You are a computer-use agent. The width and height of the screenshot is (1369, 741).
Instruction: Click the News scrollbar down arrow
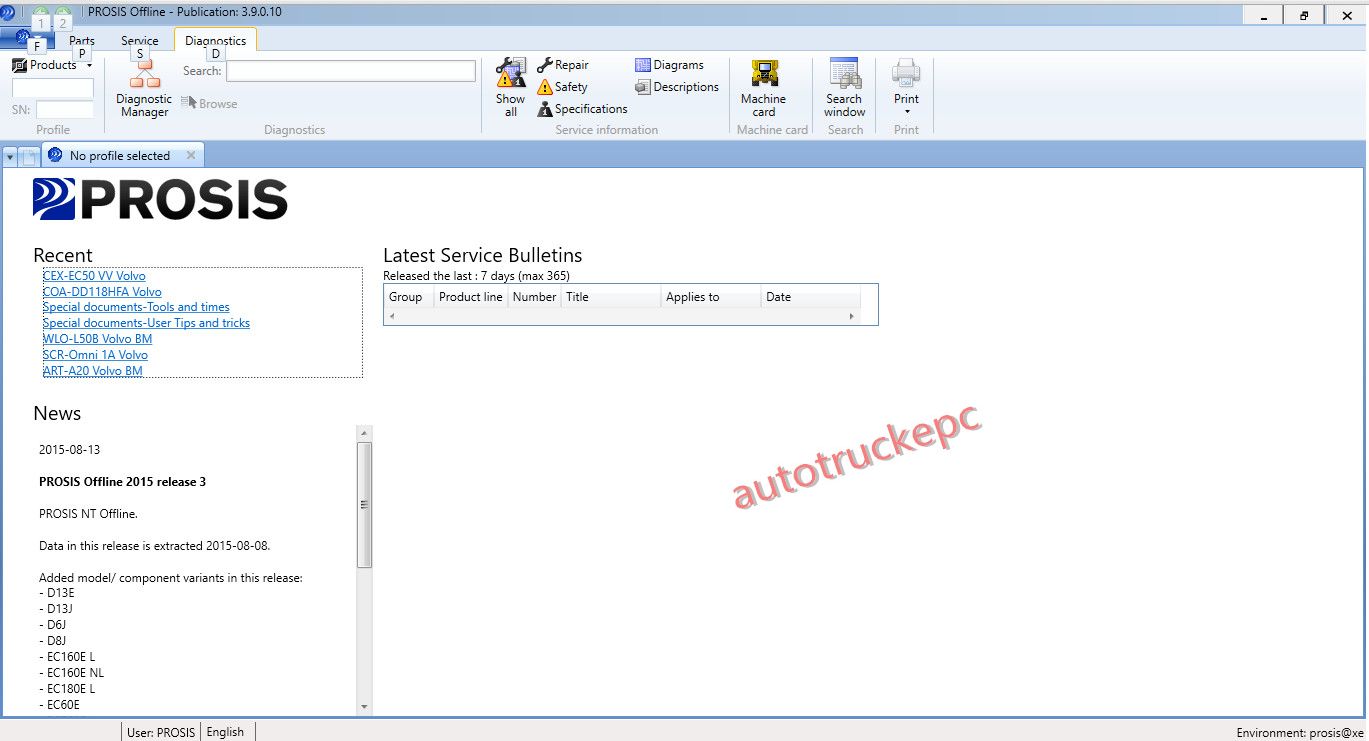coord(364,706)
